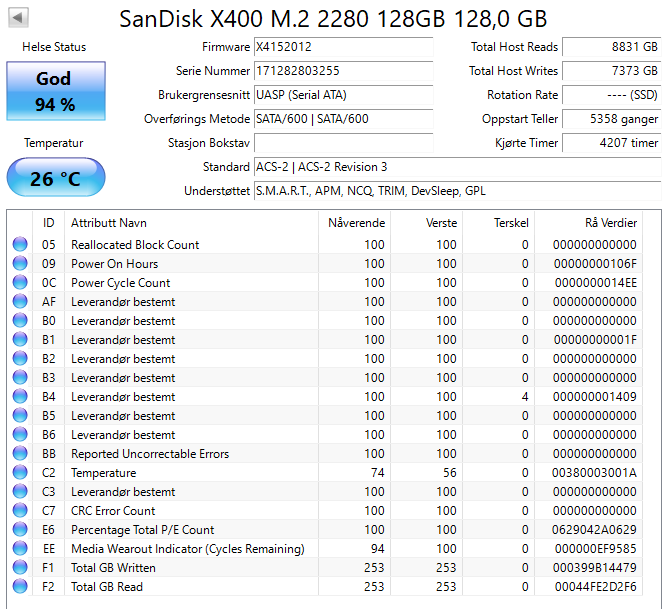Select the Serie Nummer field 171282803255
The height and width of the screenshot is (609, 667).
(343, 71)
